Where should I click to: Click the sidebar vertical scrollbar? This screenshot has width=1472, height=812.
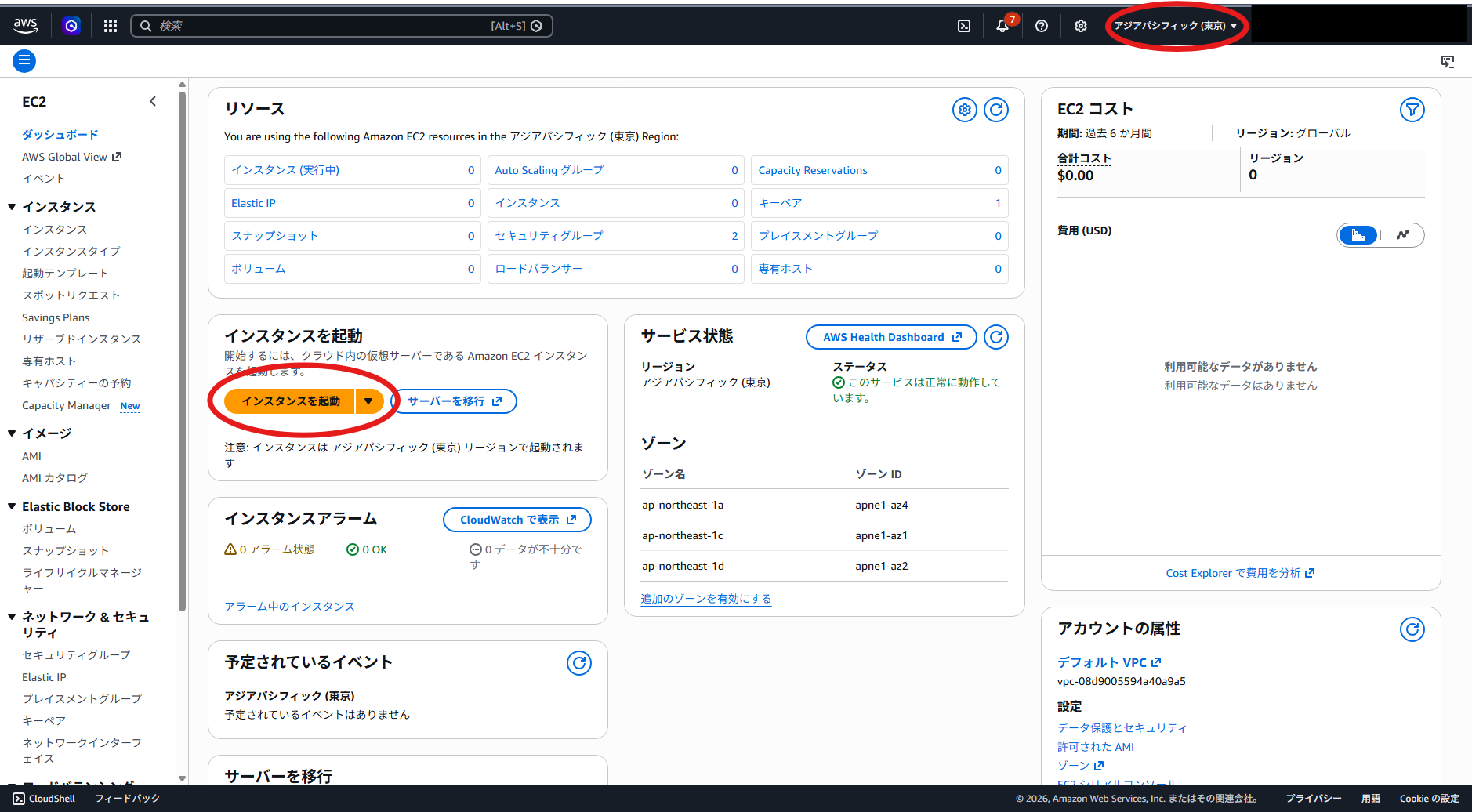click(x=182, y=353)
